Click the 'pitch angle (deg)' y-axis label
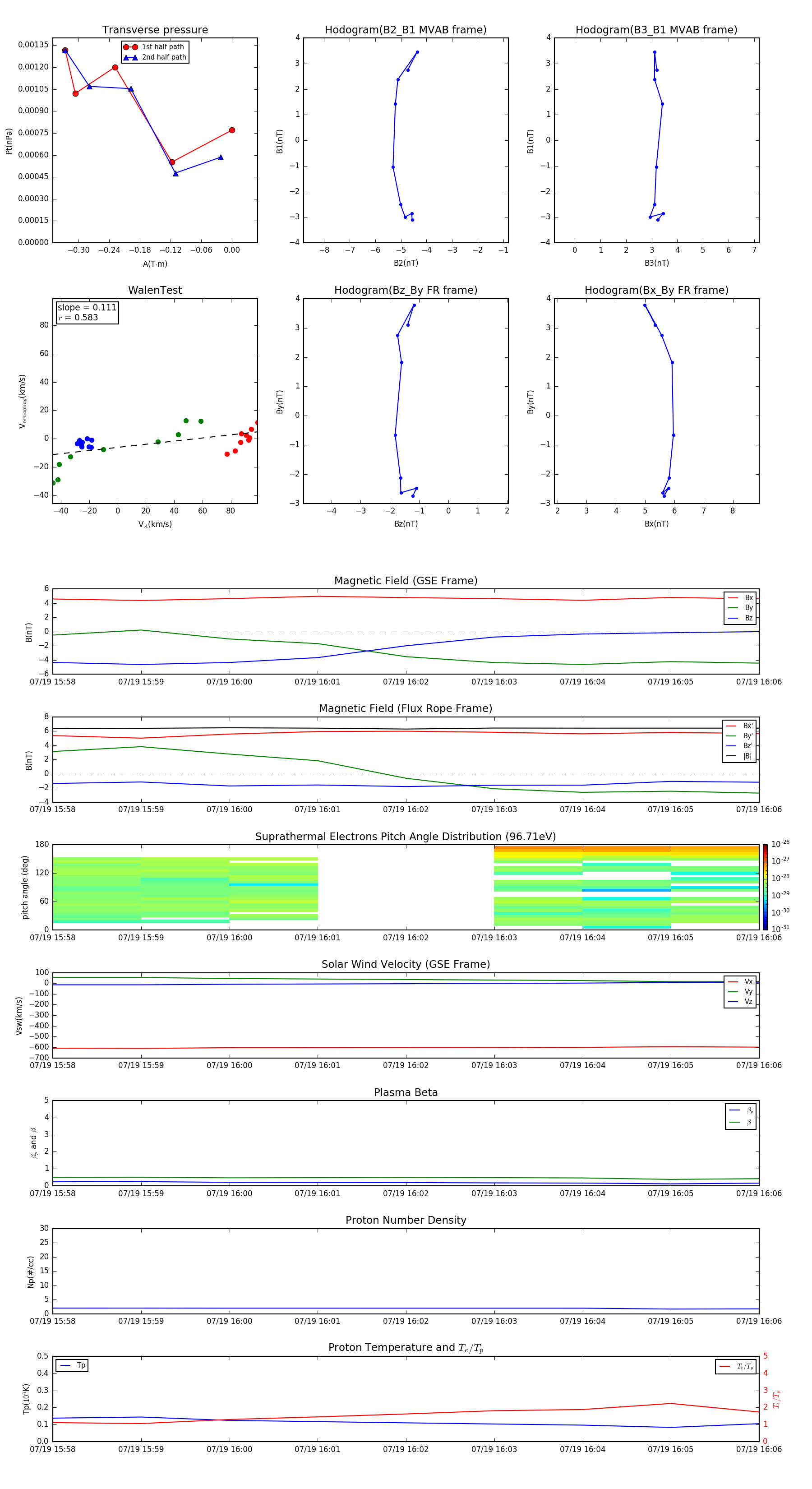This screenshot has height=1489, width=812. tap(25, 887)
